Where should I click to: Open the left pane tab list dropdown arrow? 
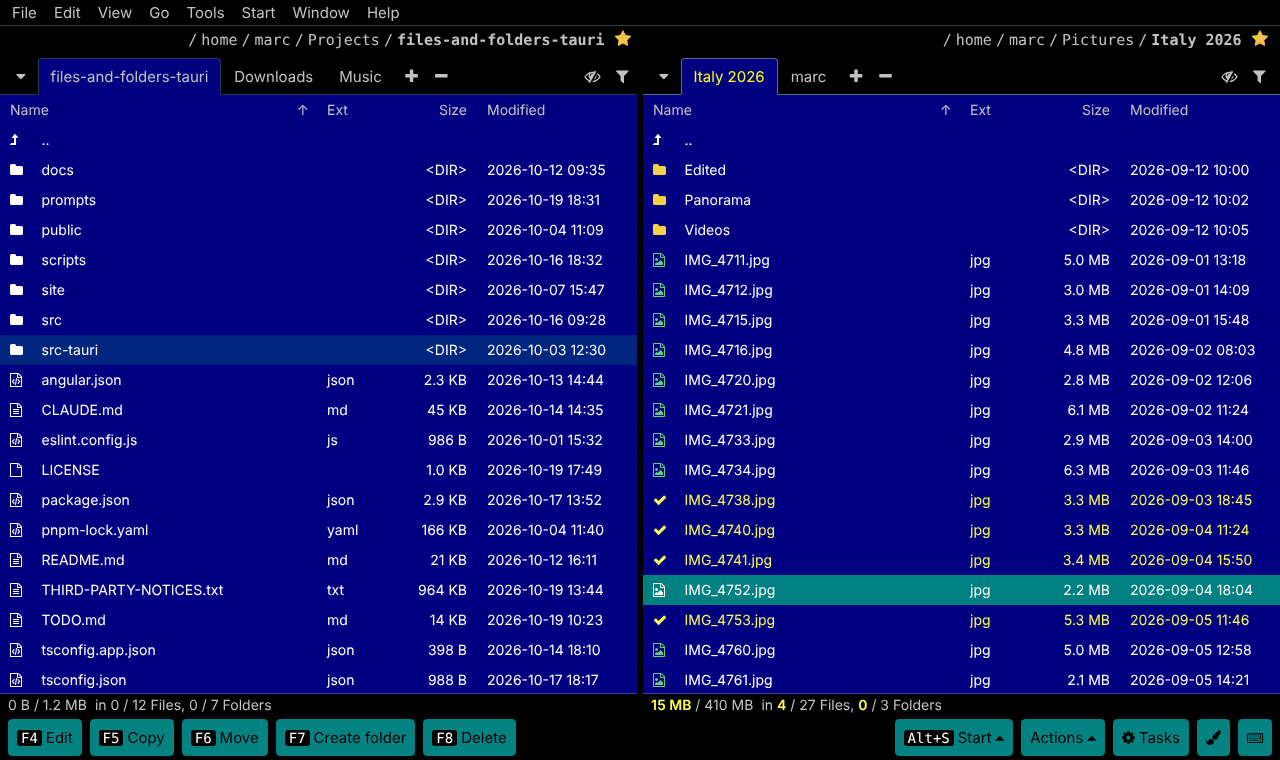[20, 77]
